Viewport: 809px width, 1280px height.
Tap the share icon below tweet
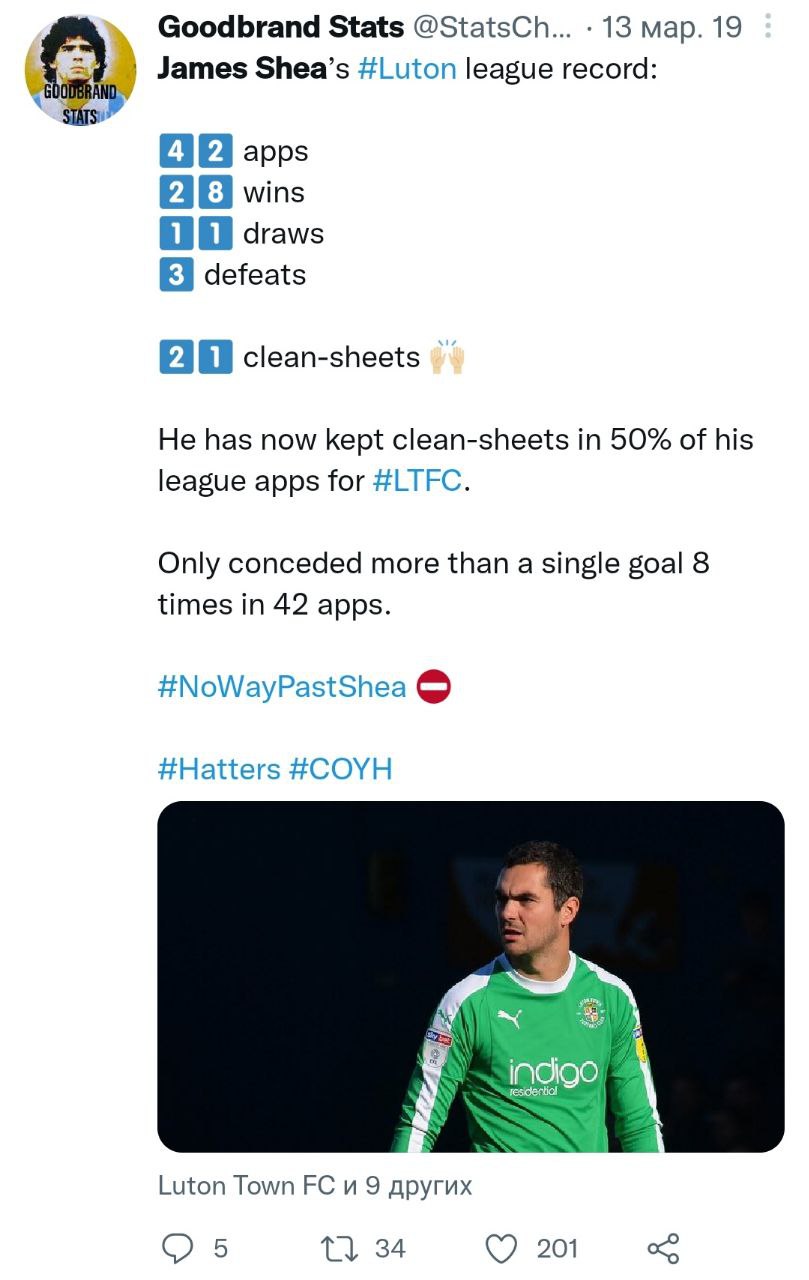click(663, 1248)
